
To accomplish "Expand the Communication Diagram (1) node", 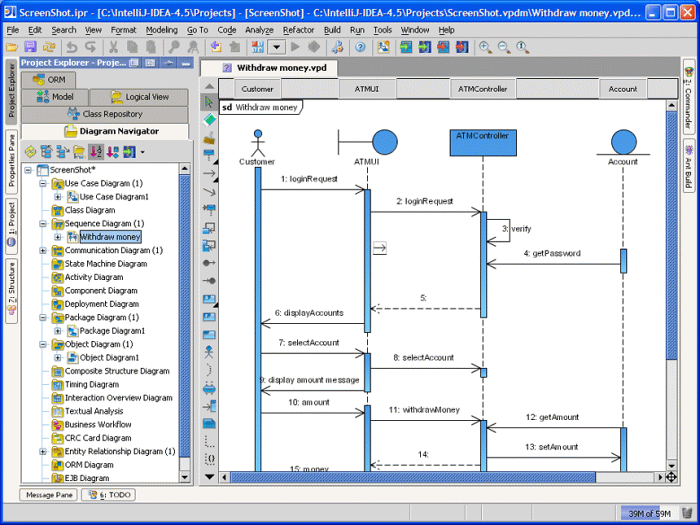I will (x=43, y=250).
